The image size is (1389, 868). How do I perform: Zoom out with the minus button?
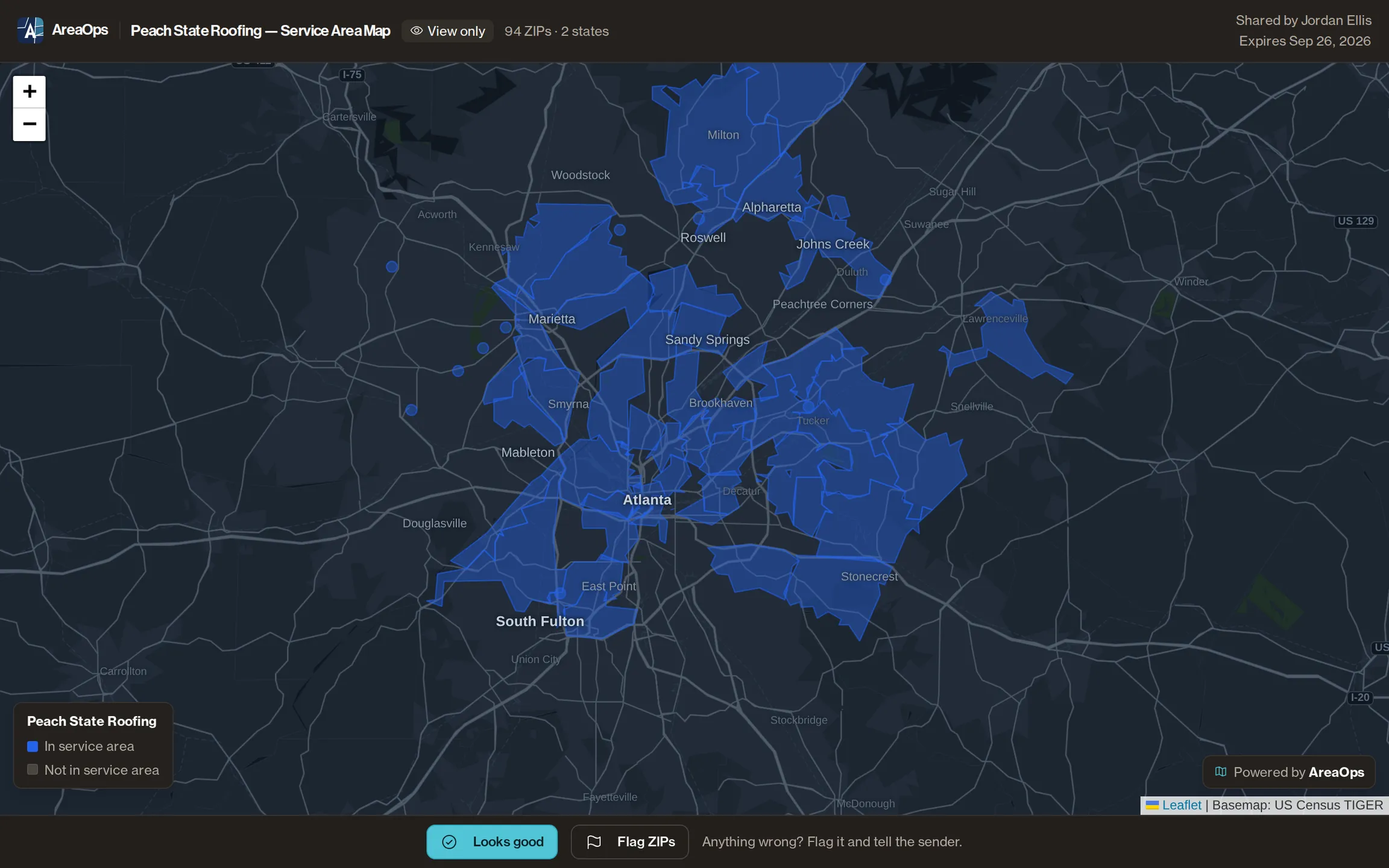point(29,124)
